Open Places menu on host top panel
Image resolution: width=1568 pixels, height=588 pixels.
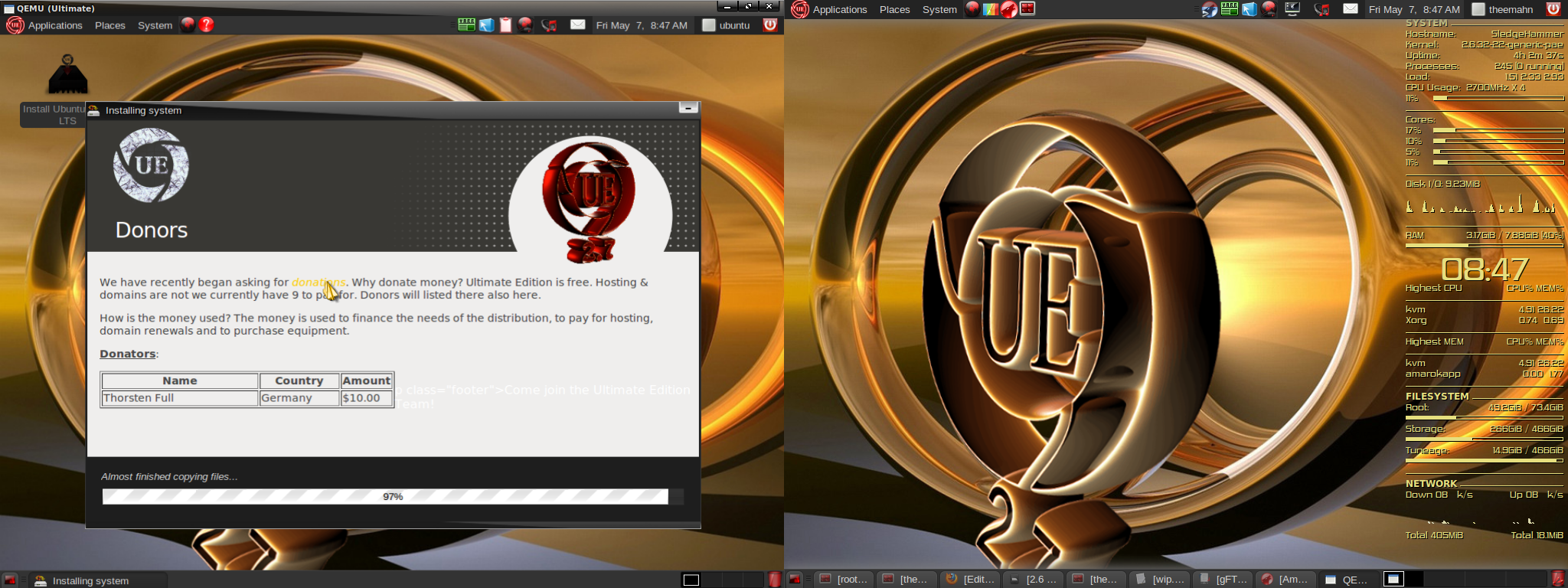pyautogui.click(x=894, y=9)
